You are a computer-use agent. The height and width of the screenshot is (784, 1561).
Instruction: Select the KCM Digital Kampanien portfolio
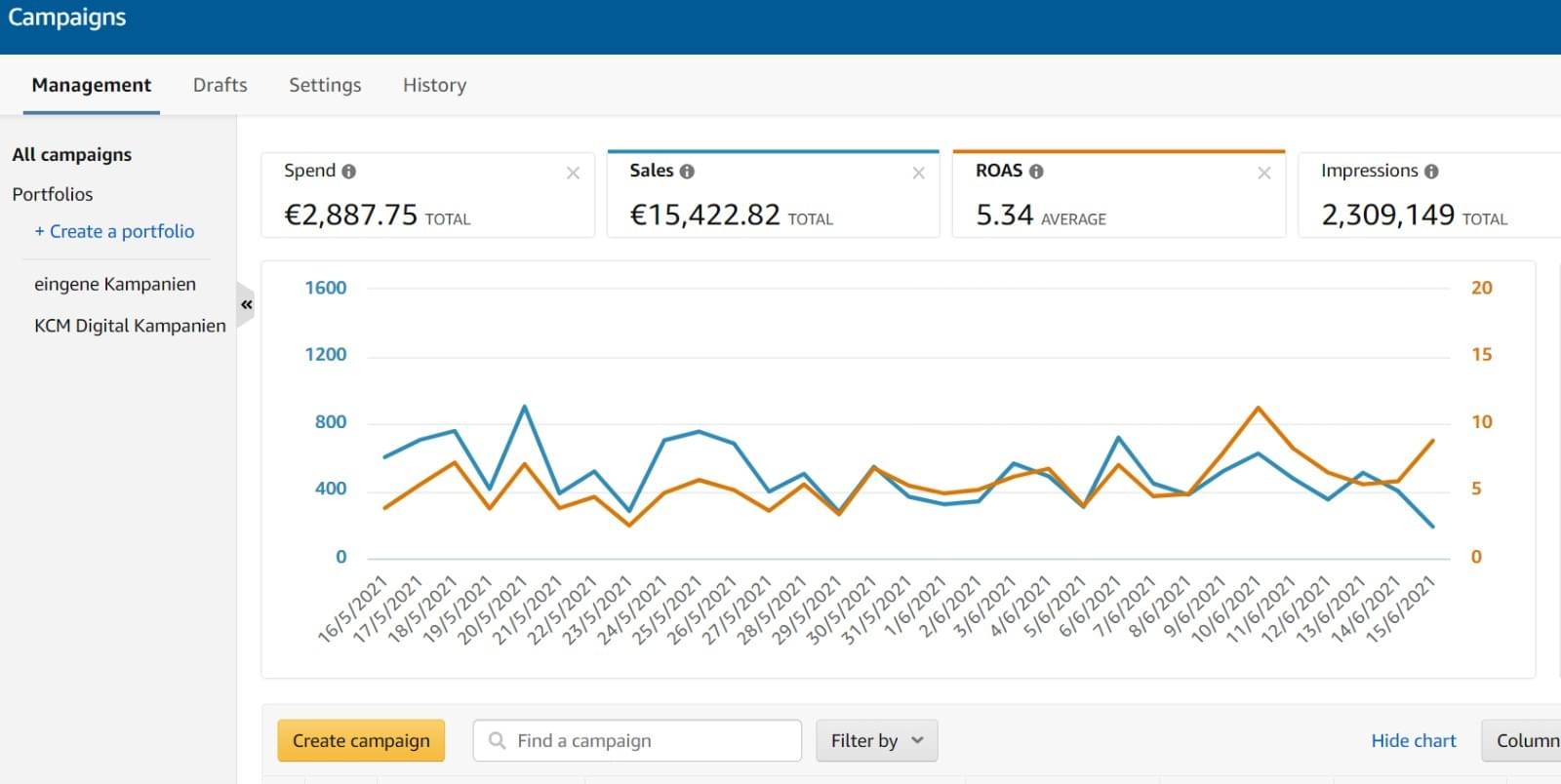[130, 326]
